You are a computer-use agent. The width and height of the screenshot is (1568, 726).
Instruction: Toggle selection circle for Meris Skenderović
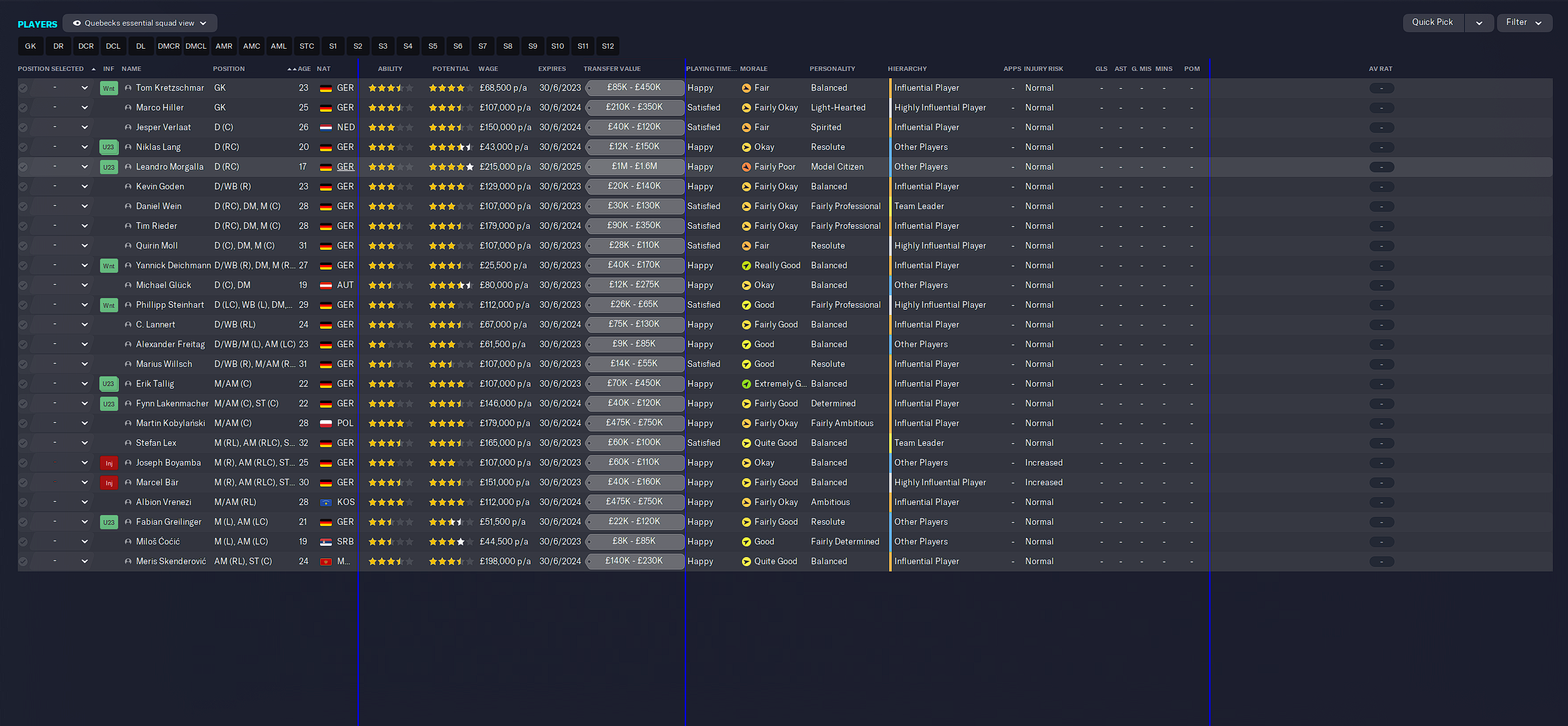pyautogui.click(x=23, y=562)
